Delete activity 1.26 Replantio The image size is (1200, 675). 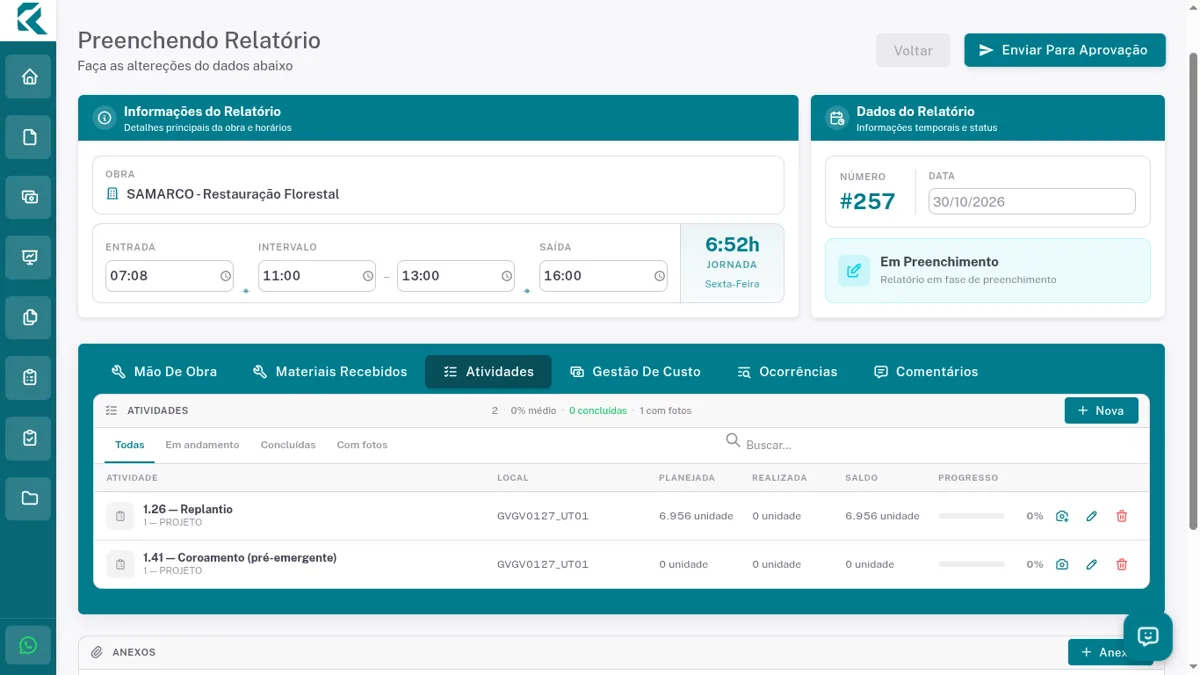point(1122,516)
